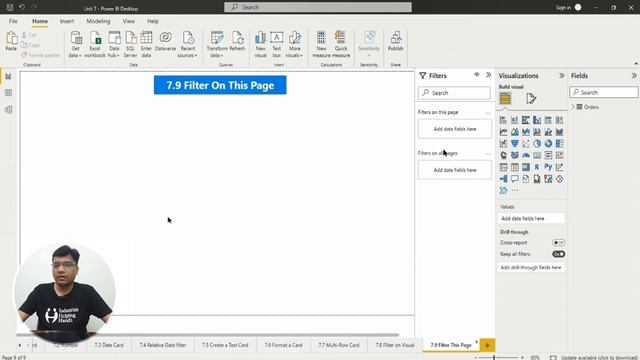Insert a Pie chart visual

[537, 144]
